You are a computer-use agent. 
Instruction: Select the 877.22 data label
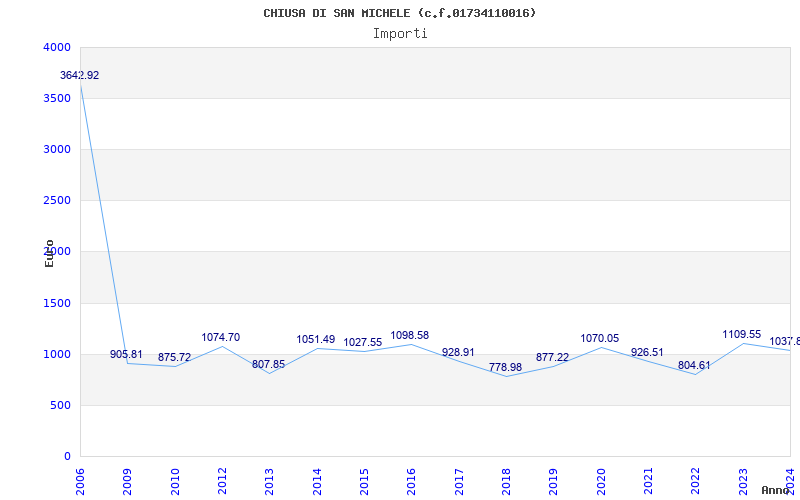point(553,358)
